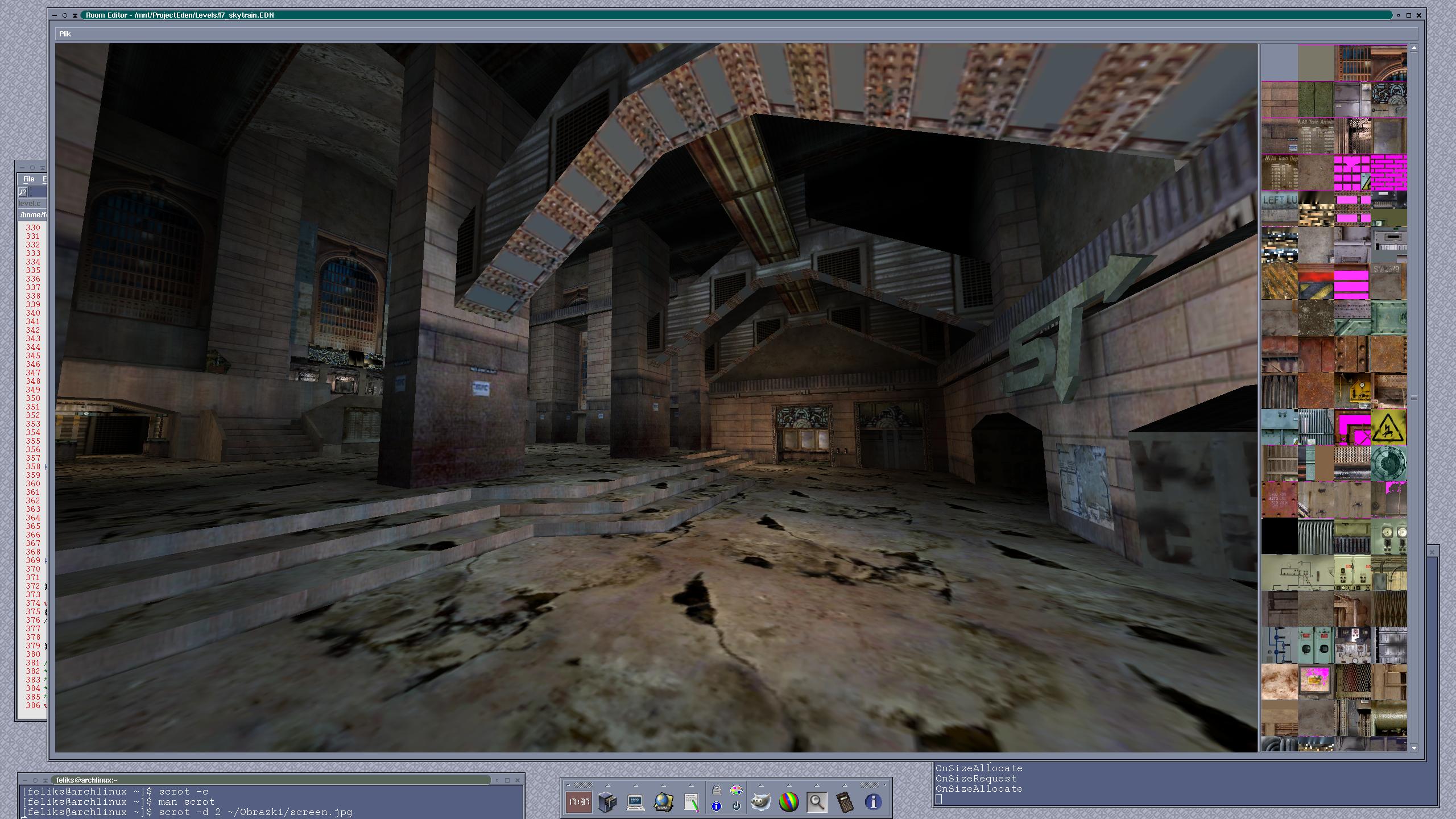Expand subpanel arrow above terminal icon
The width and height of the screenshot is (1456, 819).
click(x=635, y=785)
